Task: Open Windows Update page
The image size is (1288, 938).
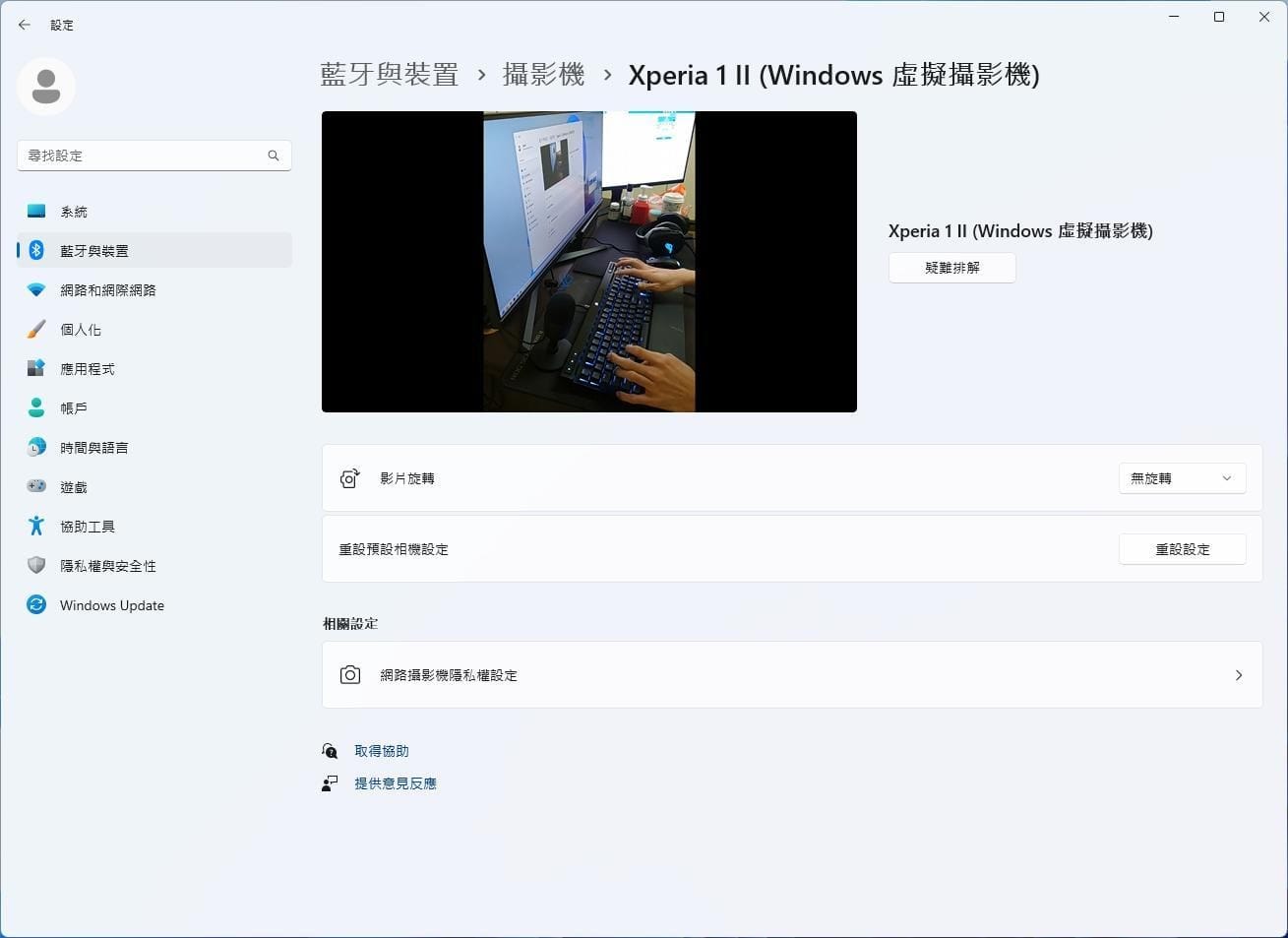Action: pos(154,605)
